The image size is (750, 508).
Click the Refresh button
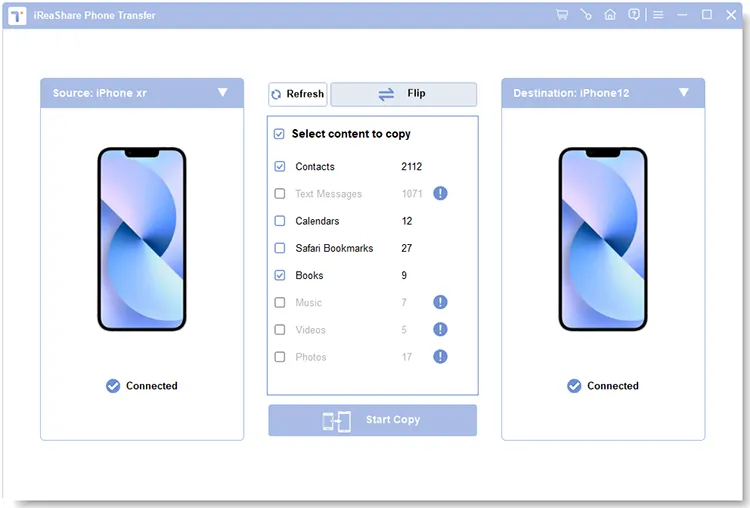tap(298, 94)
